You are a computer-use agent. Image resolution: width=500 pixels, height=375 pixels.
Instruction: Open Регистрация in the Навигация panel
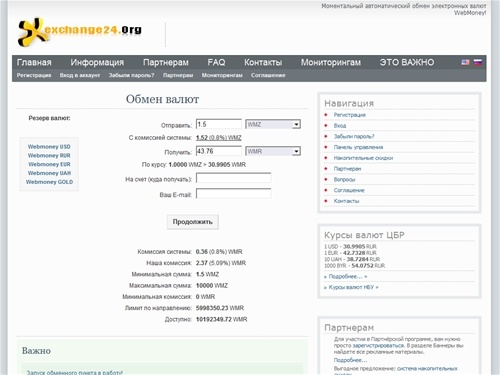pos(350,115)
